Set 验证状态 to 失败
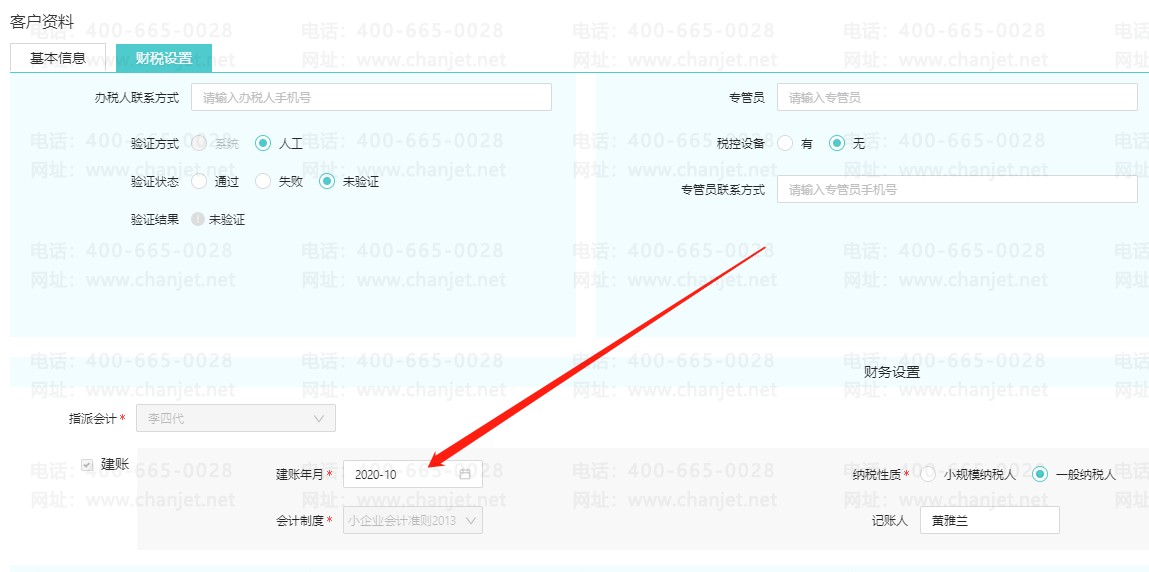The width and height of the screenshot is (1149, 572). [263, 182]
